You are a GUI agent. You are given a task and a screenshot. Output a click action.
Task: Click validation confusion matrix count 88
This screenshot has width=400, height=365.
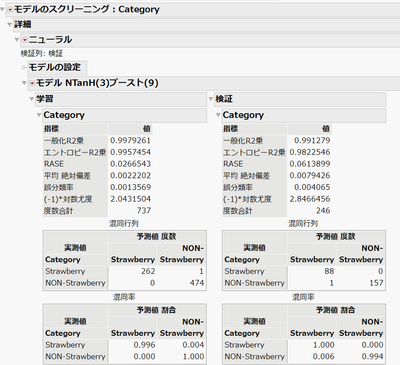pos(329,271)
